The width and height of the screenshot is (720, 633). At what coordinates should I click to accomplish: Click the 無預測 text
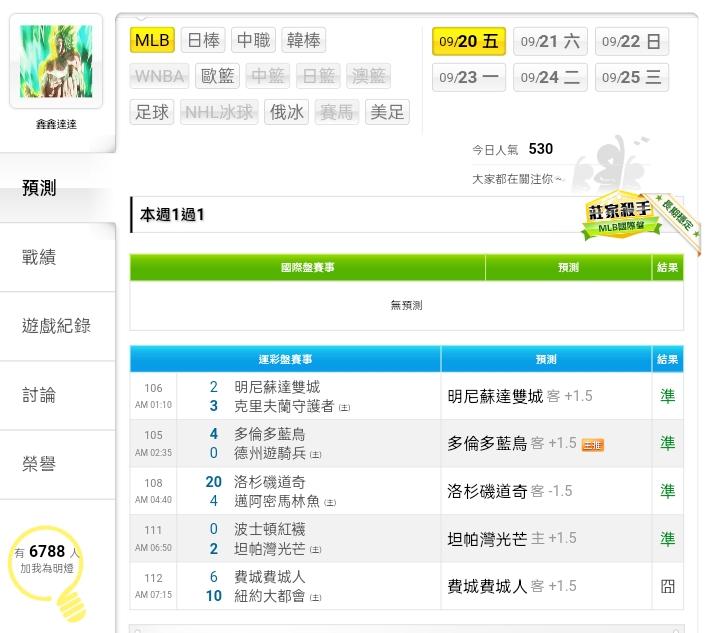pyautogui.click(x=406, y=305)
